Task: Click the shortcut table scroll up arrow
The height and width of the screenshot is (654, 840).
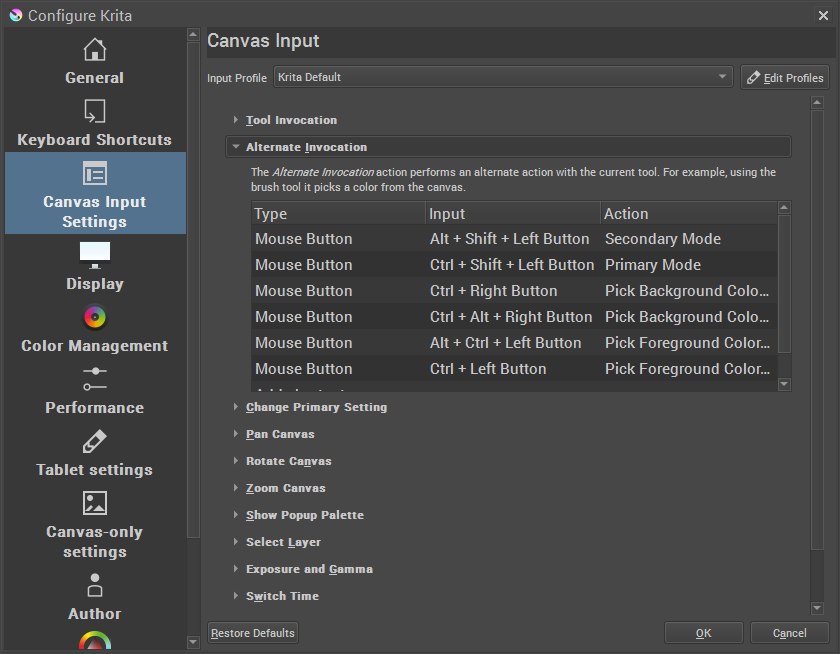Action: (x=784, y=207)
